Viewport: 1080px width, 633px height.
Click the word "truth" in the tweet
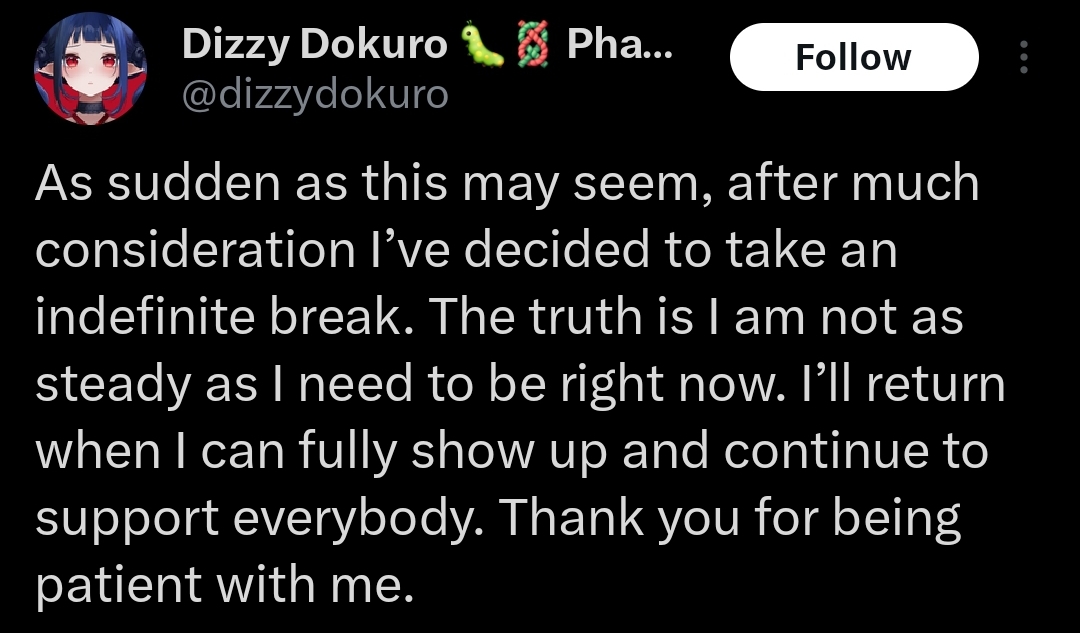click(x=584, y=317)
